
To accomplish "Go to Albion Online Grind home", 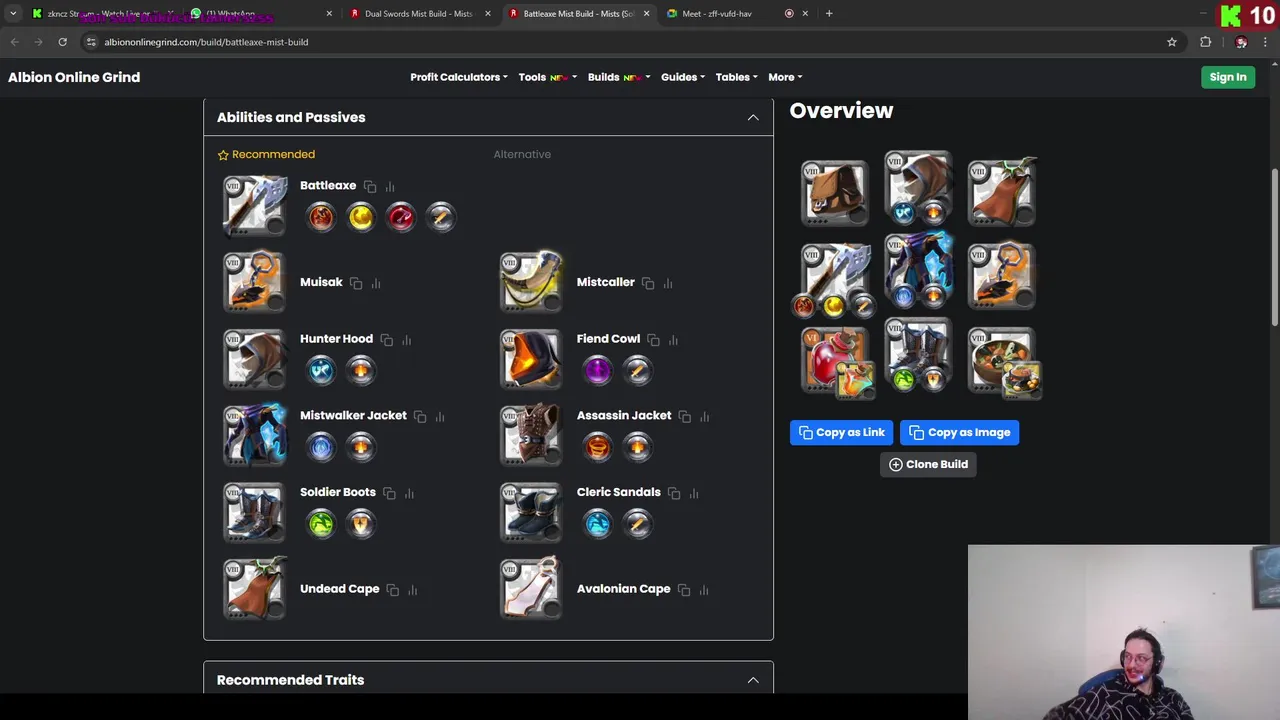I will point(74,77).
